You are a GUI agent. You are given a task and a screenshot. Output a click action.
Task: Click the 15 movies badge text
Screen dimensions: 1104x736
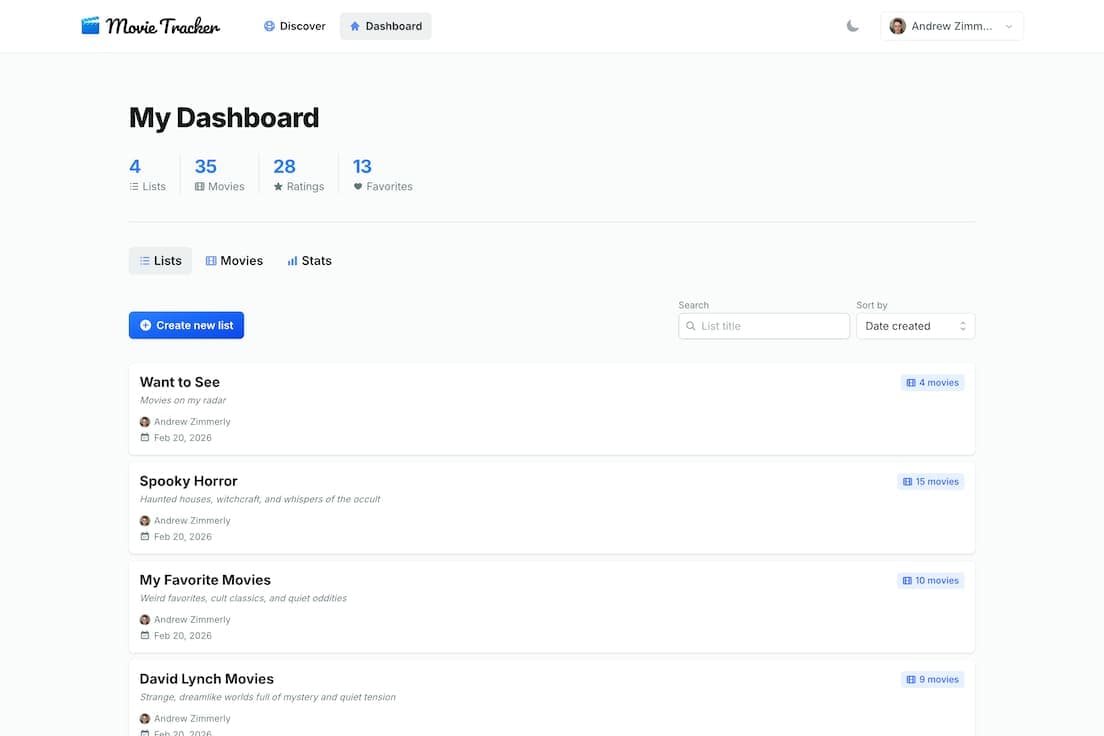click(x=937, y=482)
